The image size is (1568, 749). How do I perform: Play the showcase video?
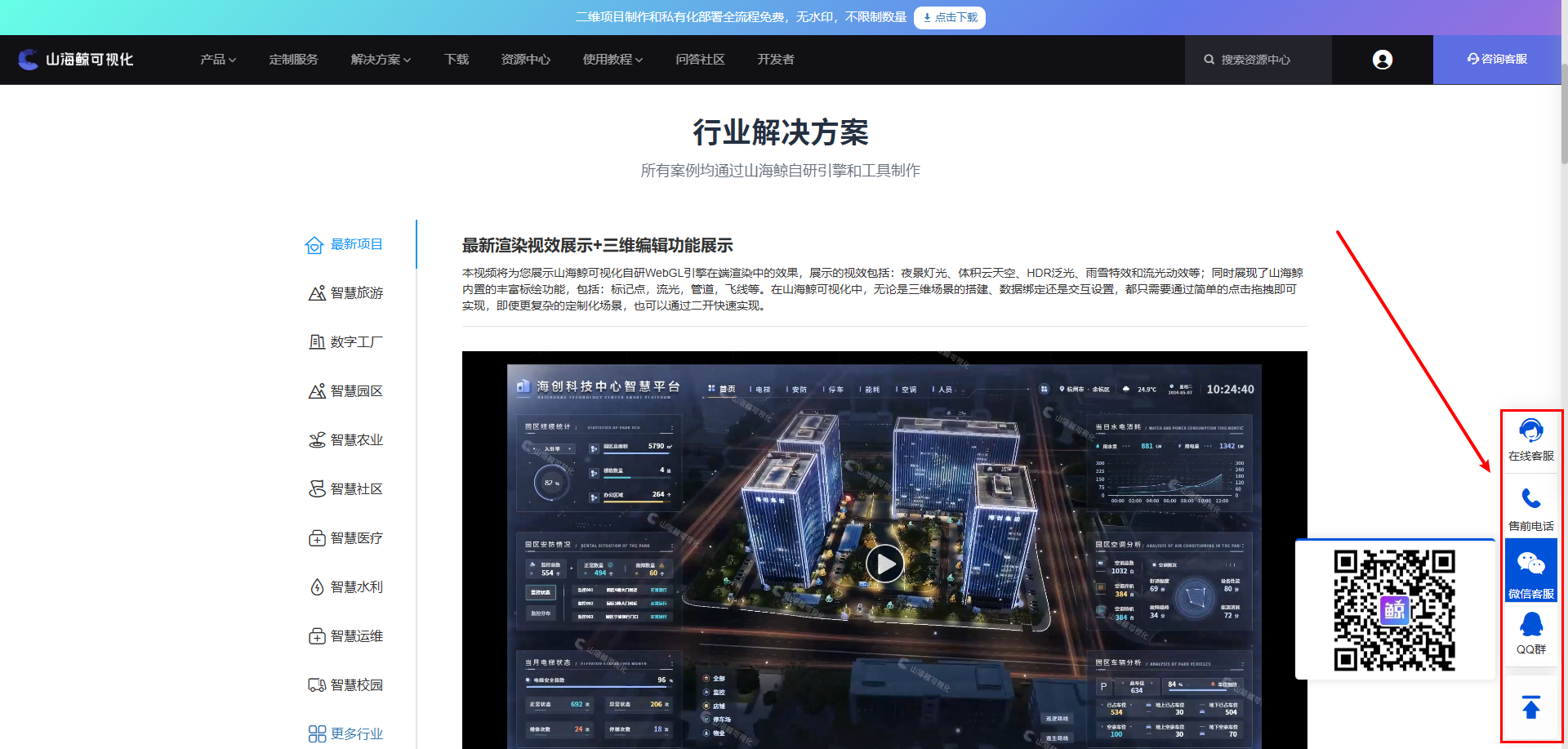884,564
